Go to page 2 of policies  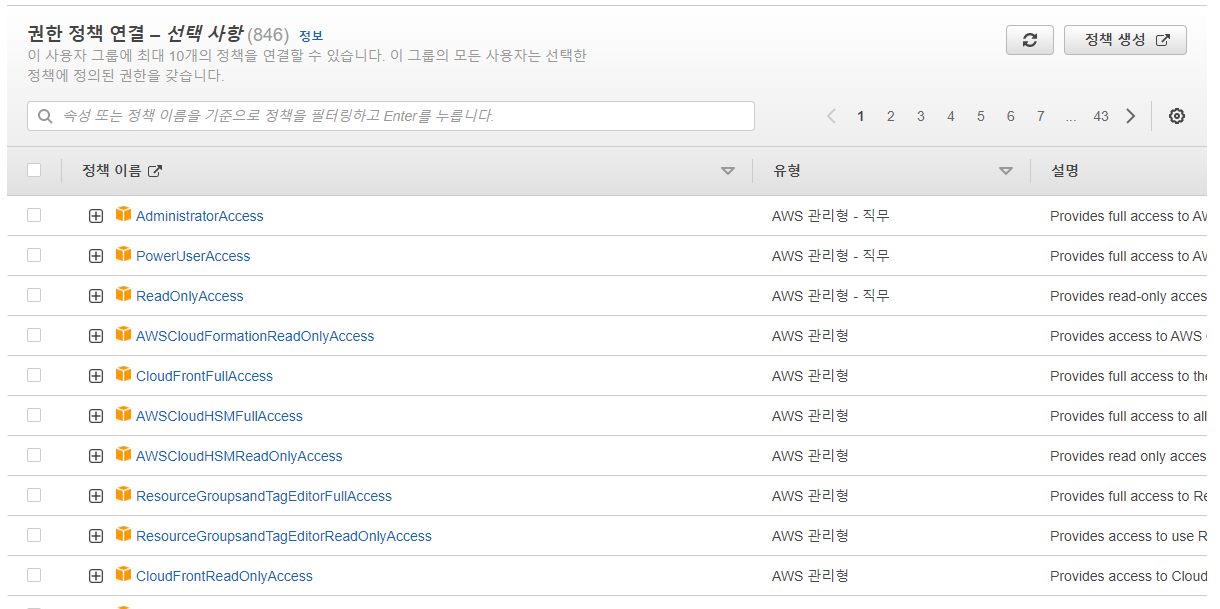coord(890,116)
